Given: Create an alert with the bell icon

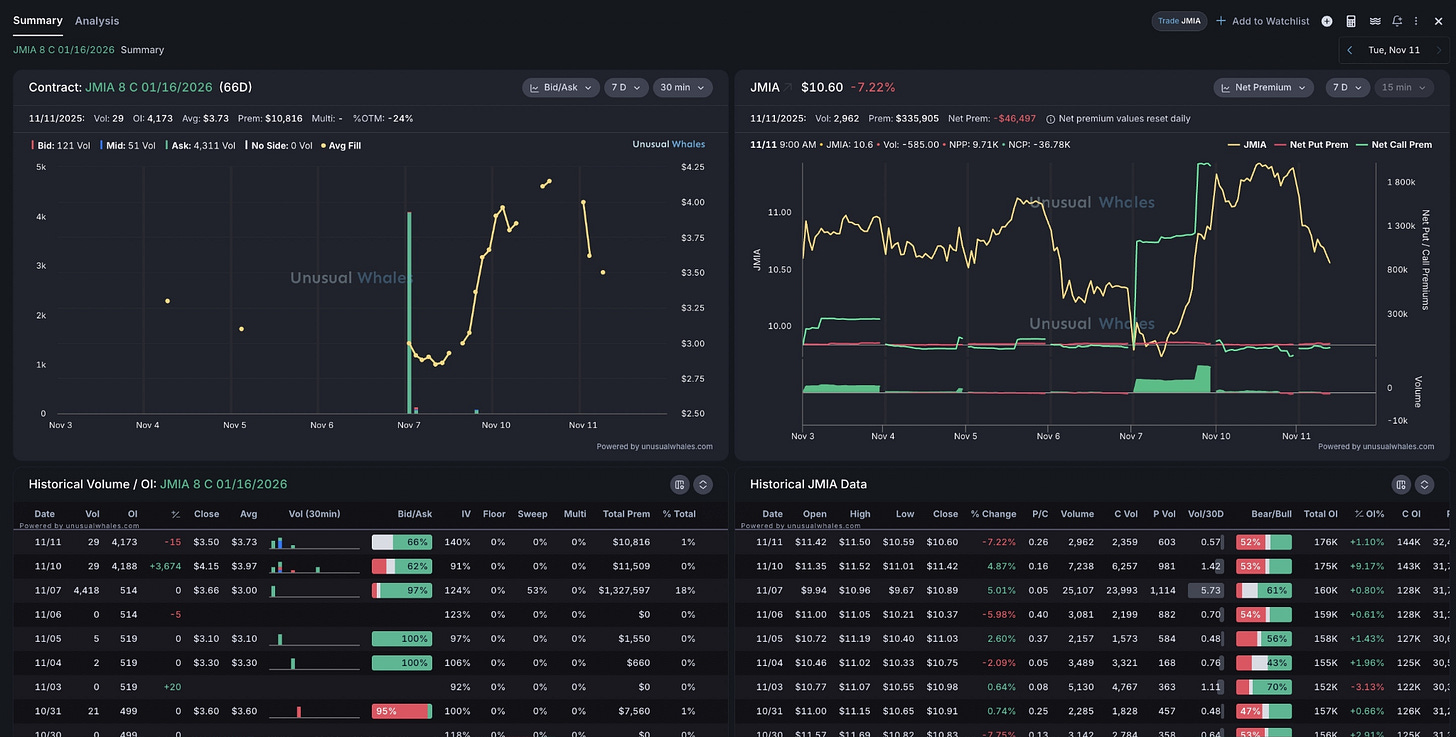Looking at the screenshot, I should point(1397,21).
